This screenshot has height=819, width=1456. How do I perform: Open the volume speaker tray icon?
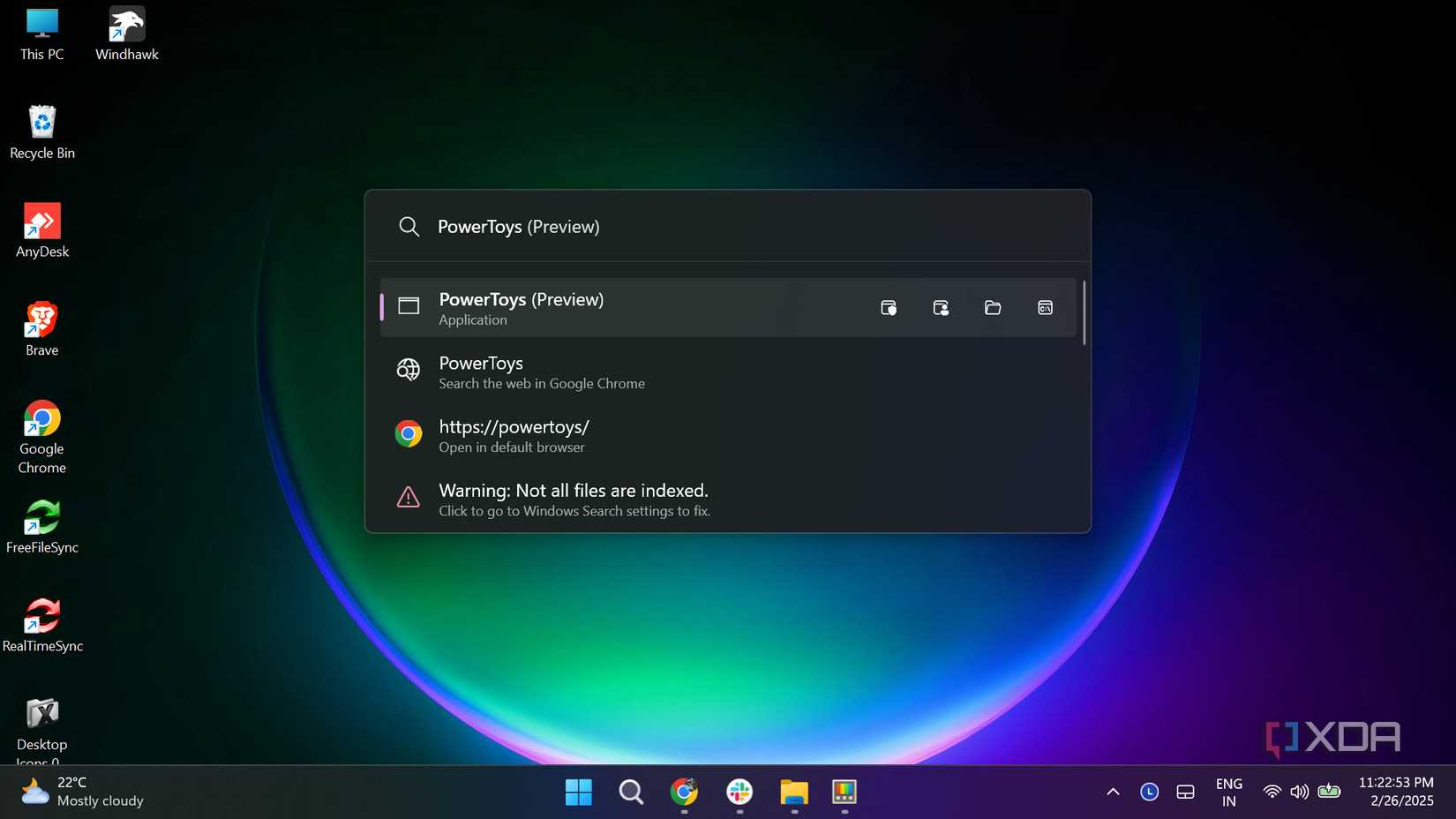coord(1299,792)
